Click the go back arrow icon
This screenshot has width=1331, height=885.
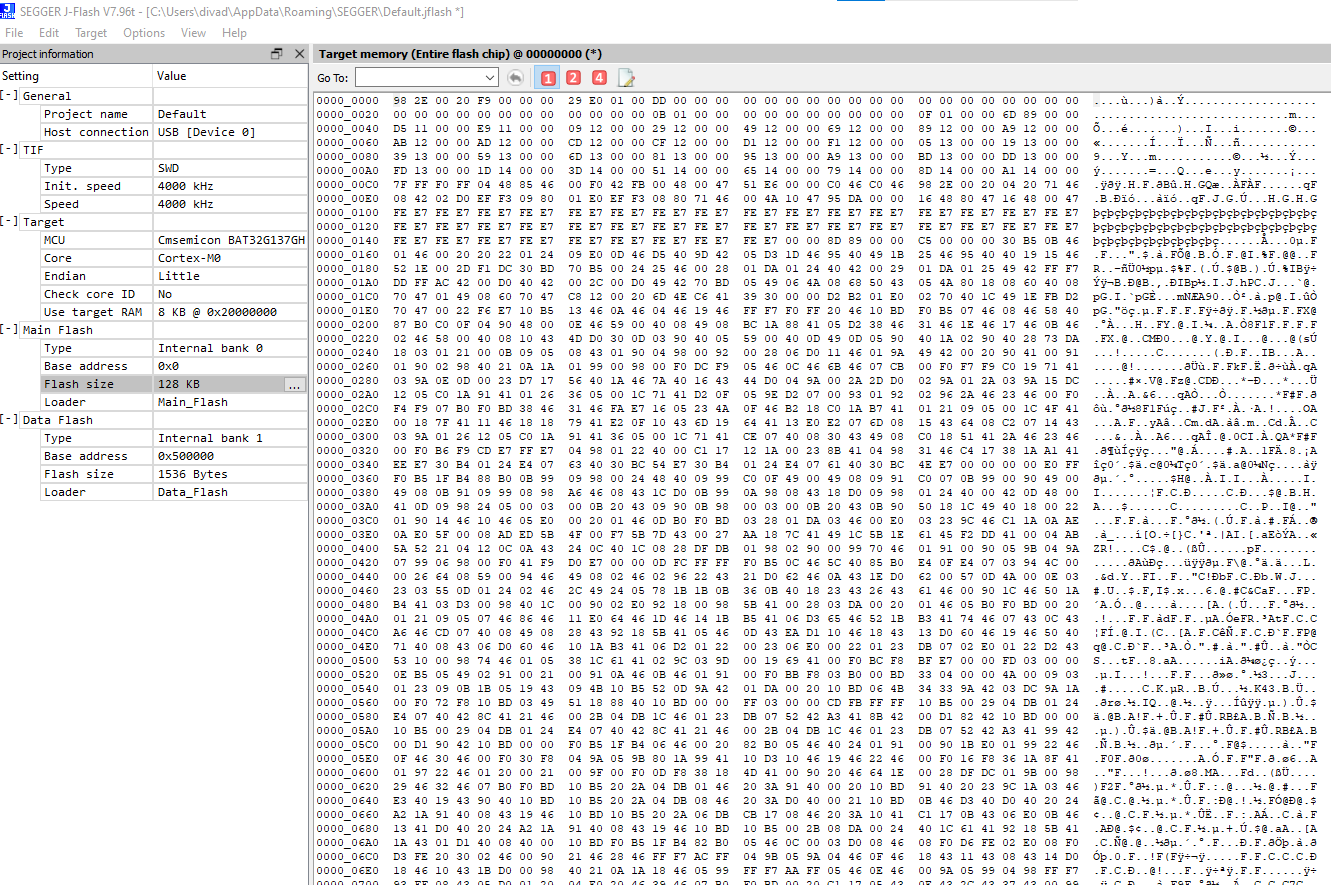point(516,77)
